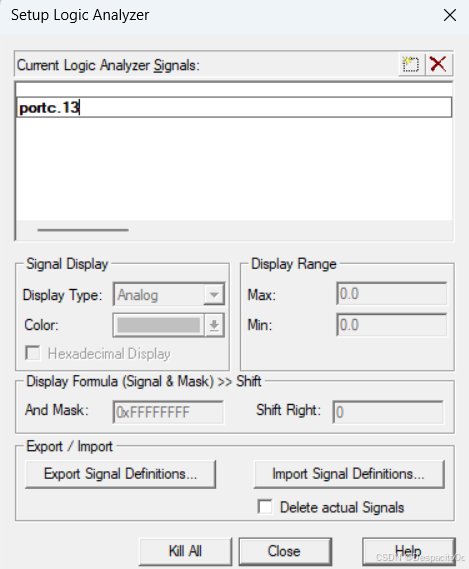Viewport: 469px width, 569px height.
Task: Click the Shift Right input field
Action: (x=388, y=412)
